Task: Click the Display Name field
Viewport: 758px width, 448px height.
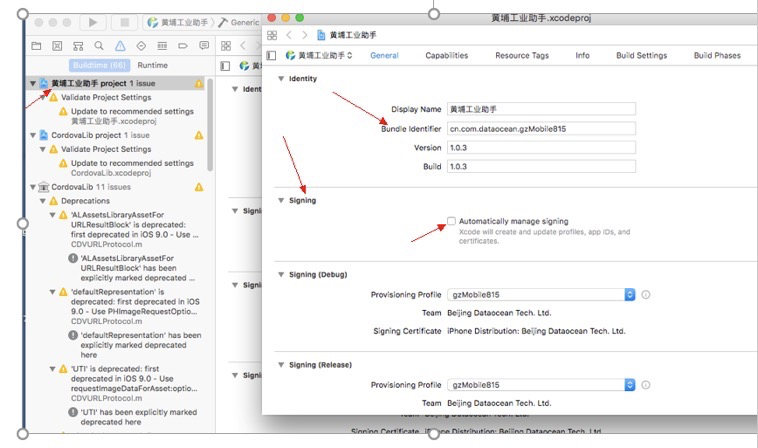Action: pyautogui.click(x=541, y=109)
